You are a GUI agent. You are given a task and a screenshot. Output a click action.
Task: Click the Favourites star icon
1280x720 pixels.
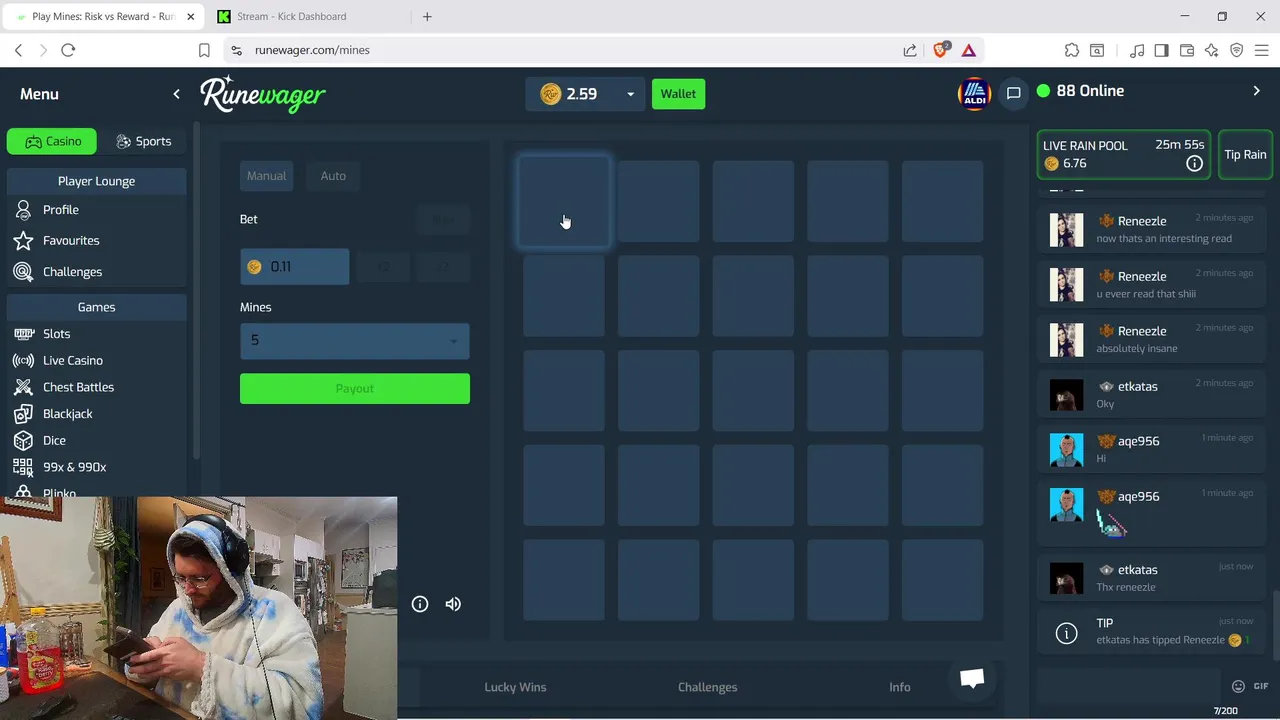click(23, 241)
